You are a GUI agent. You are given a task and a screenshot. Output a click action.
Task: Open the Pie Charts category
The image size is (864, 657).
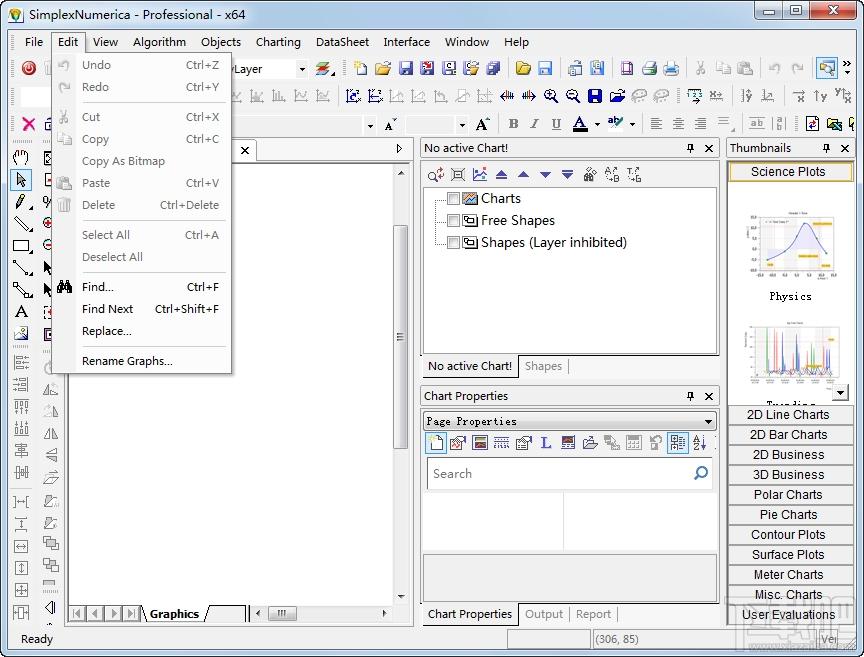pyautogui.click(x=789, y=514)
